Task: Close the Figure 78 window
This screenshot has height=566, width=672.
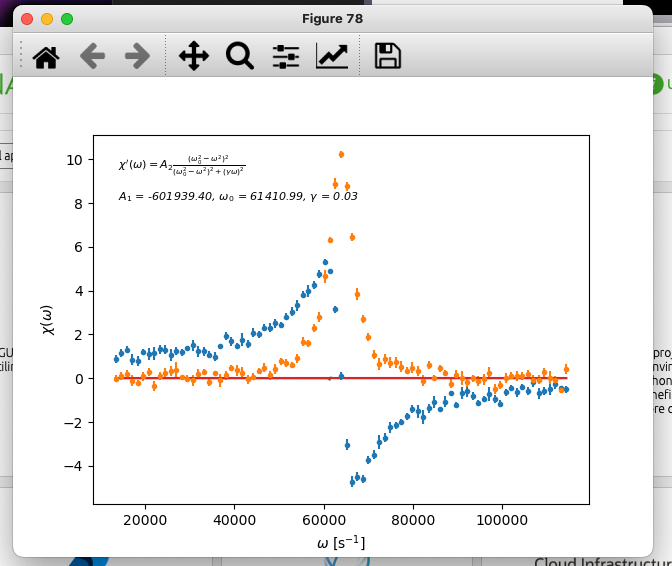Action: pos(27,19)
